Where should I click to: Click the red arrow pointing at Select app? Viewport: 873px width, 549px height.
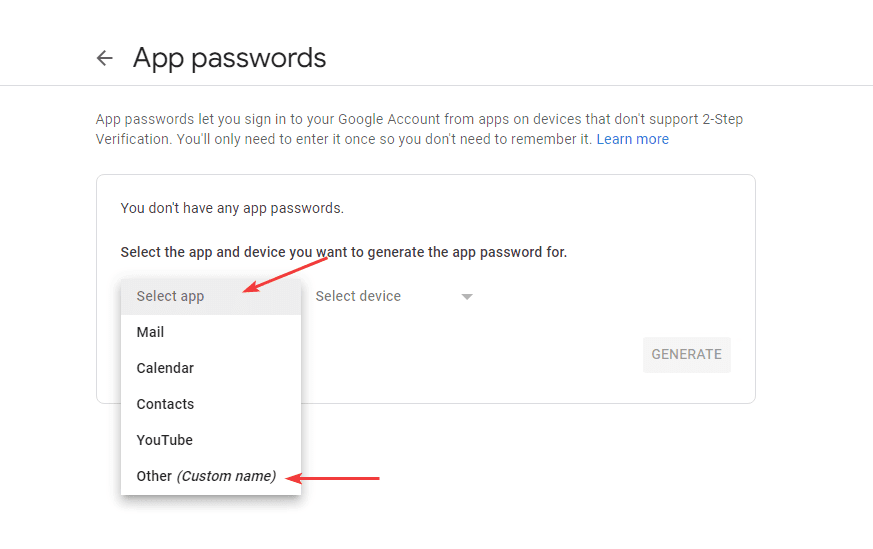click(x=287, y=273)
